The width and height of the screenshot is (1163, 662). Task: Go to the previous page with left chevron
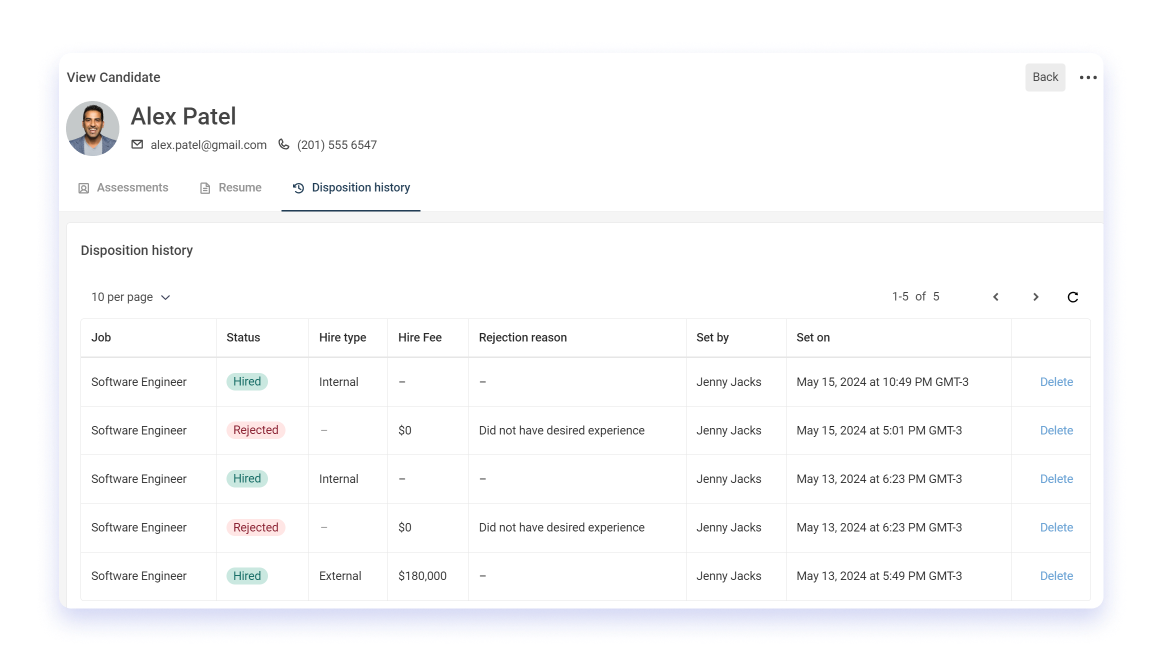click(996, 297)
